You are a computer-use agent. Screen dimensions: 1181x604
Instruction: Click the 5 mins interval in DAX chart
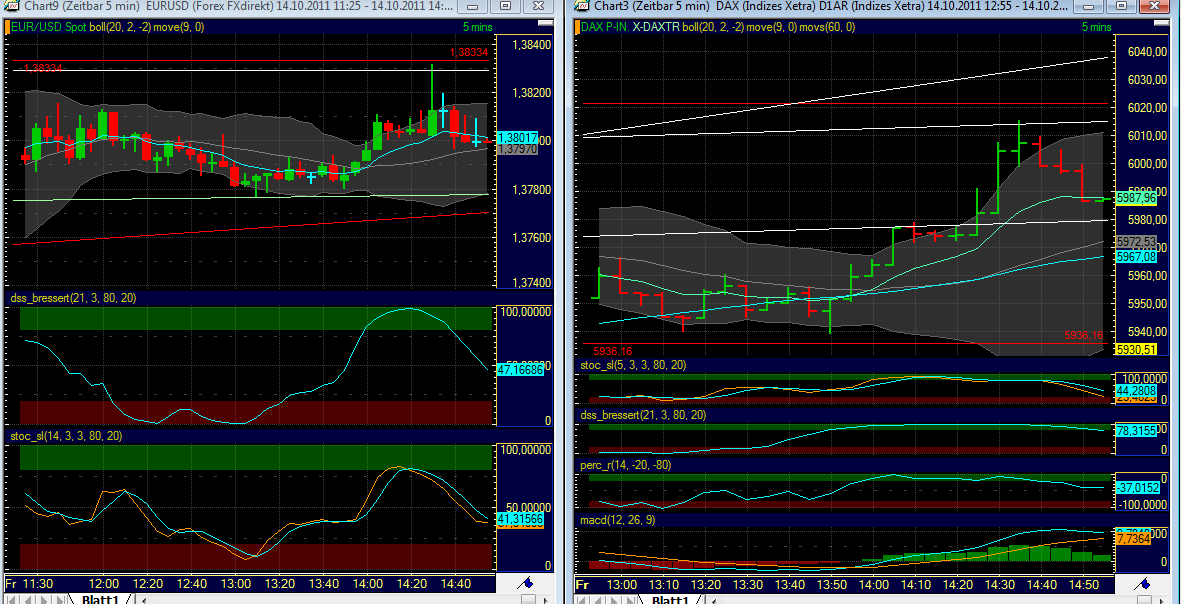point(1097,27)
